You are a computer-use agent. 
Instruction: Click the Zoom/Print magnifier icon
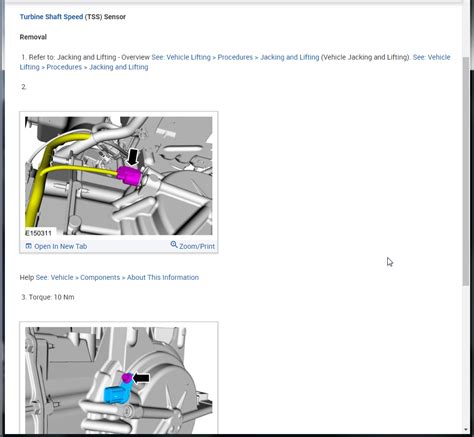[x=174, y=245]
